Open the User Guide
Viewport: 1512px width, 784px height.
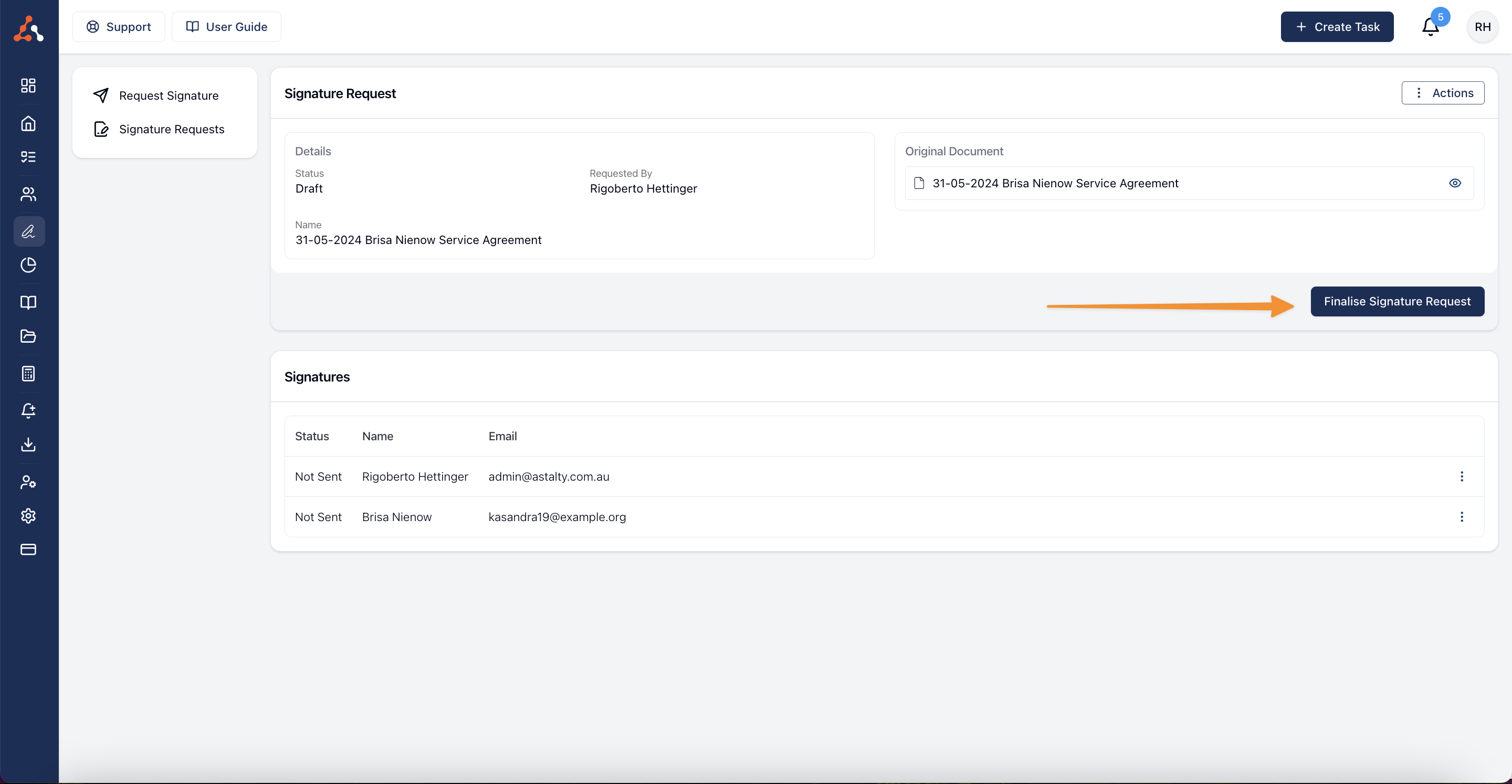point(226,27)
